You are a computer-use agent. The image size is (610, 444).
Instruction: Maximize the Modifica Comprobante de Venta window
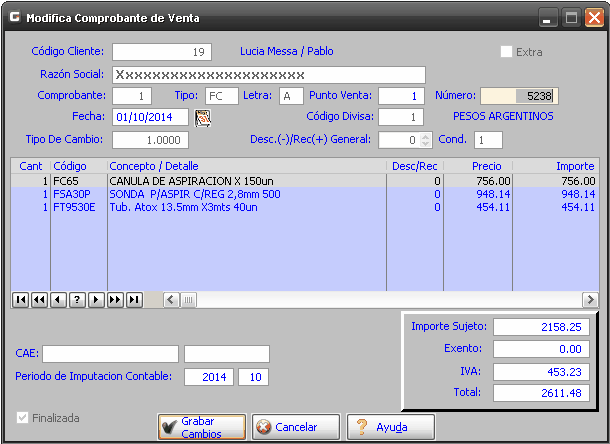click(571, 18)
